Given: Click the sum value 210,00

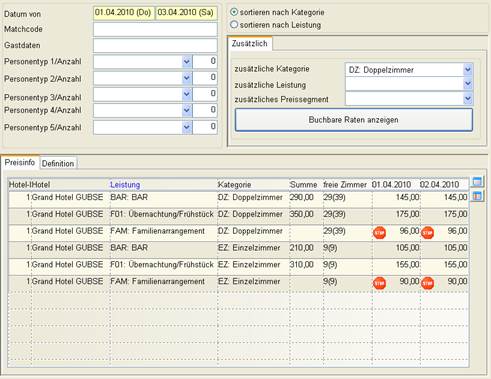Looking at the screenshot, I should click(x=302, y=248).
